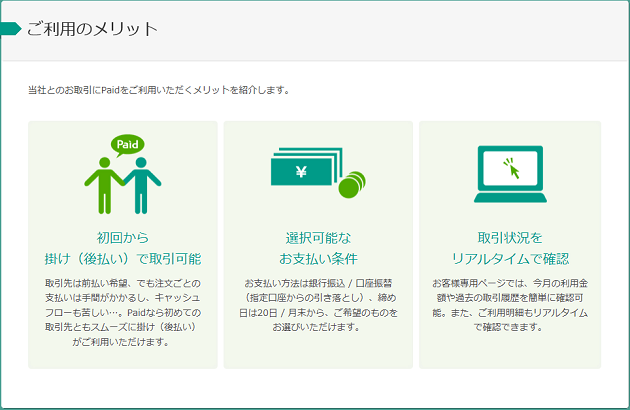Click description starting 取引先は前払い希望
Image resolution: width=630 pixels, height=410 pixels.
pyautogui.click(x=123, y=313)
